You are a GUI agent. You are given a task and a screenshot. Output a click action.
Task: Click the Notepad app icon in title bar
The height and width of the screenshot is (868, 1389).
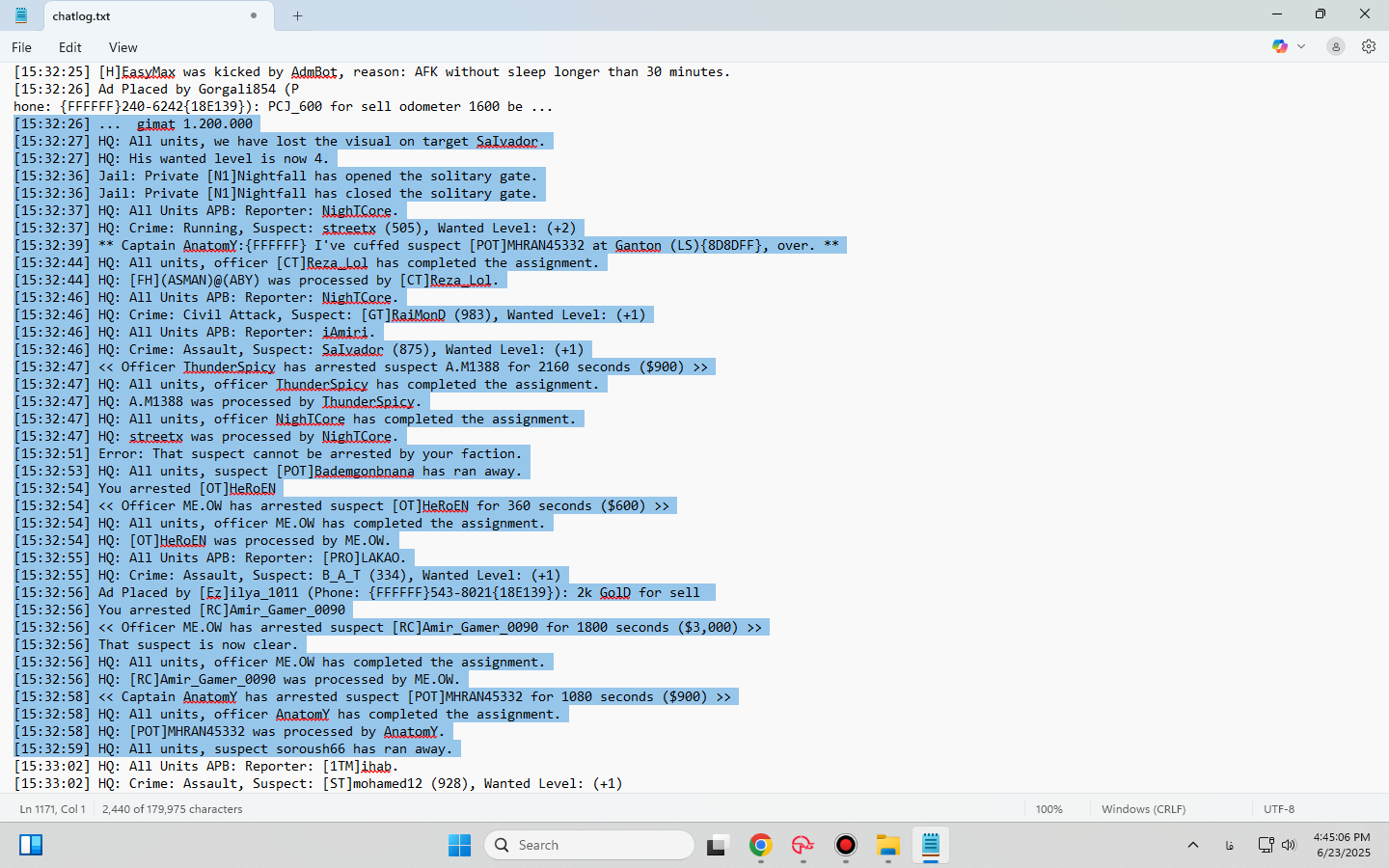21,15
